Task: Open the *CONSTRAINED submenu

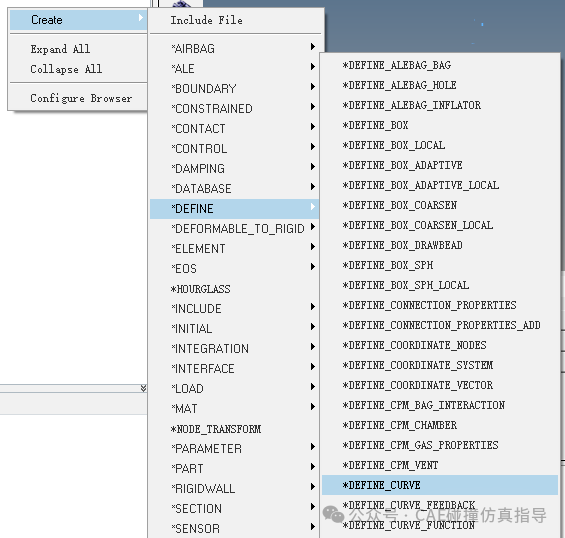Action: click(x=235, y=108)
